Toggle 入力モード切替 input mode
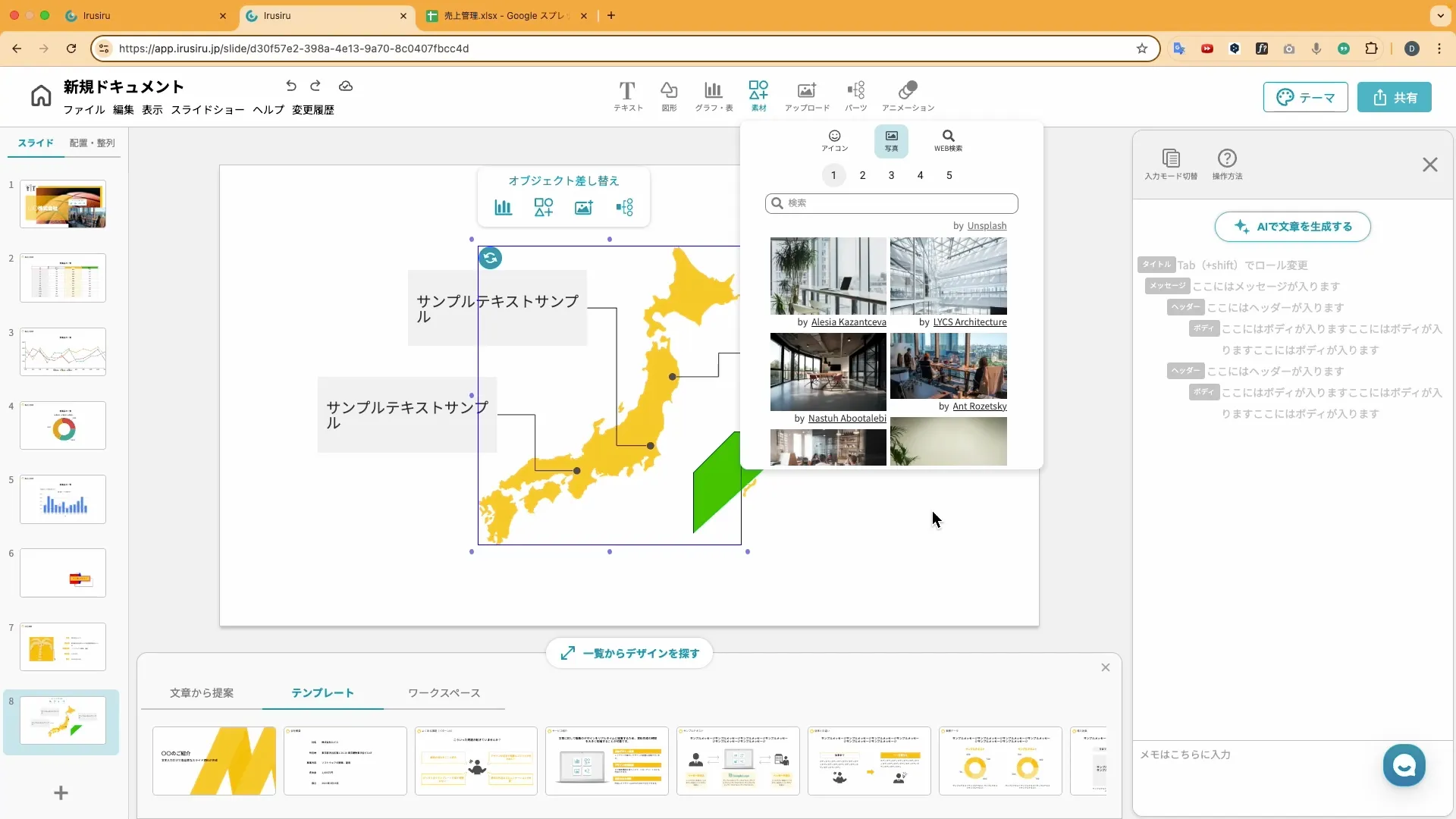The height and width of the screenshot is (819, 1456). pyautogui.click(x=1170, y=164)
